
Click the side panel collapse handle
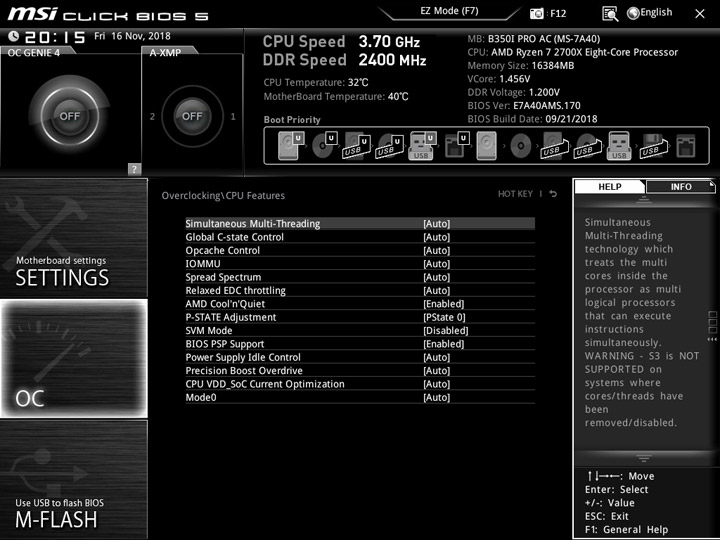click(712, 326)
